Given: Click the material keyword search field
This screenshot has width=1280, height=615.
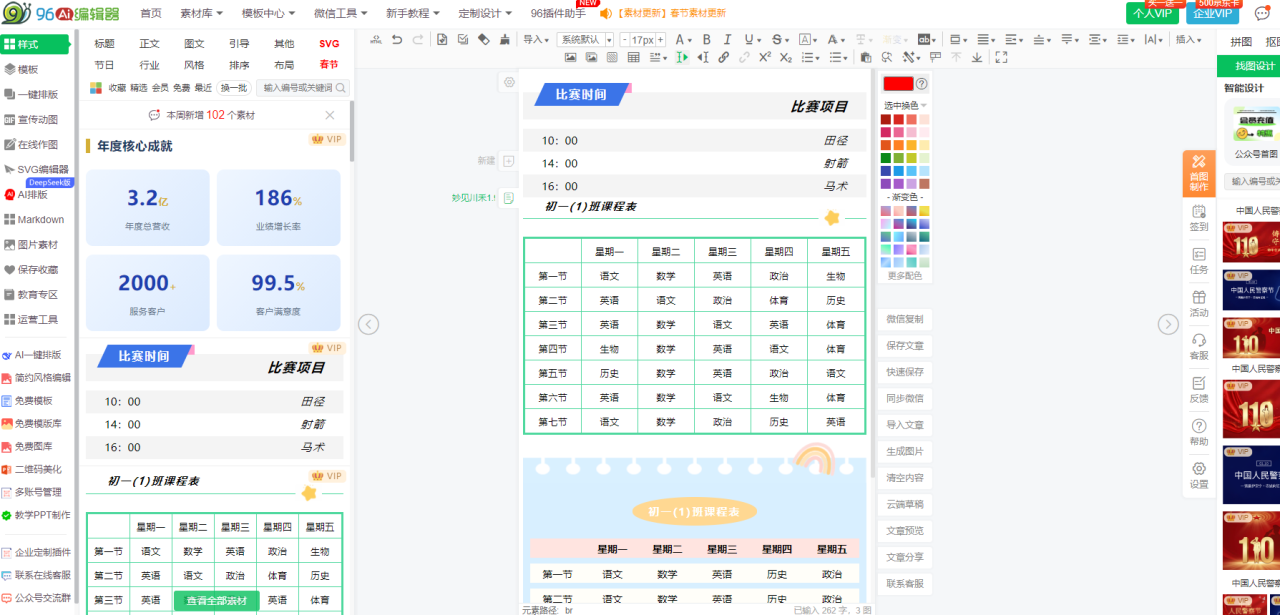Looking at the screenshot, I should point(297,88).
